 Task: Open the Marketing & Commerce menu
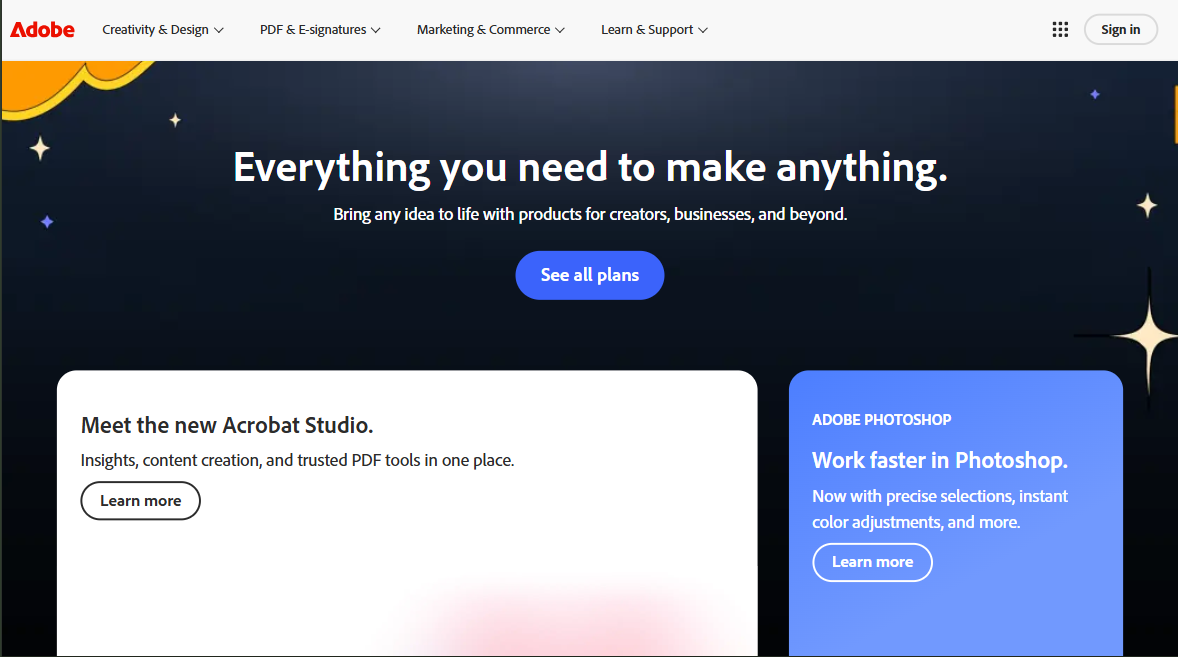pos(491,29)
